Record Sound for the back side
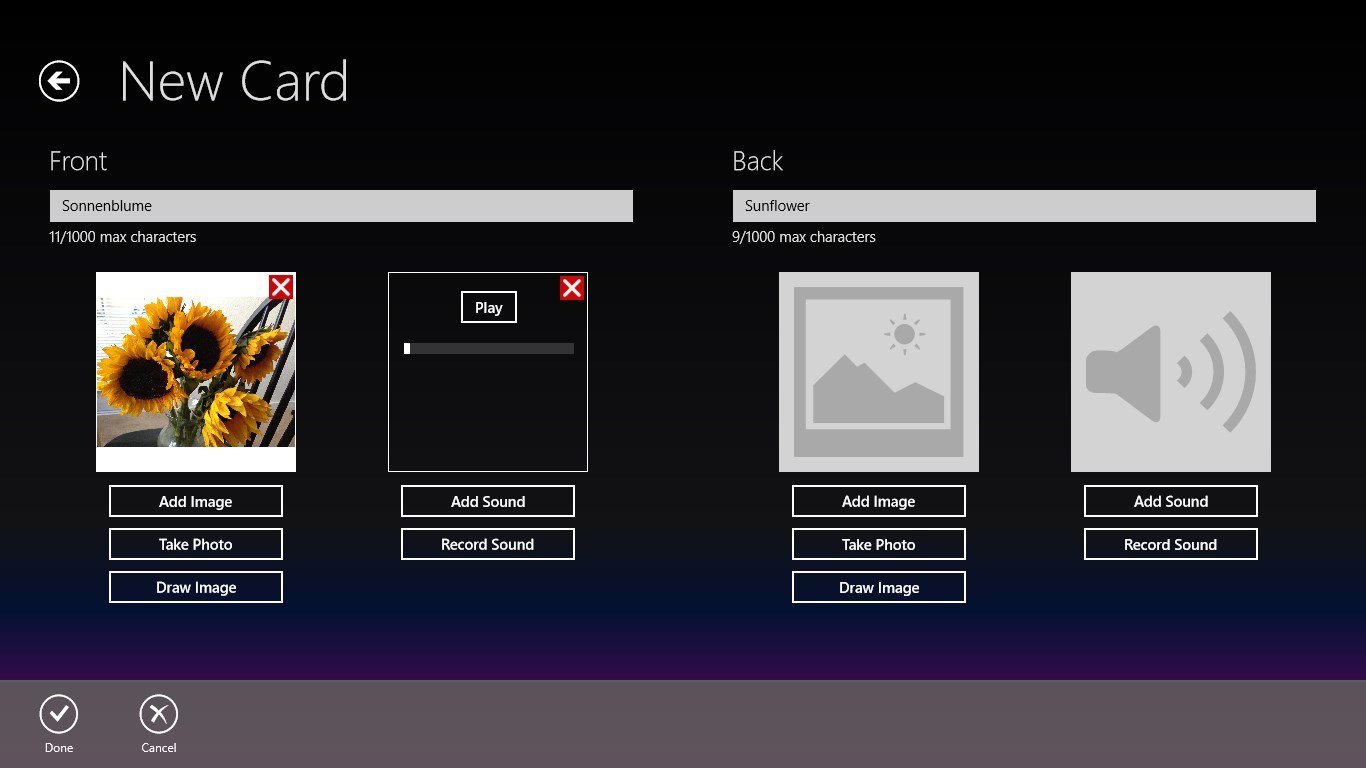The width and height of the screenshot is (1366, 768). tap(1170, 544)
